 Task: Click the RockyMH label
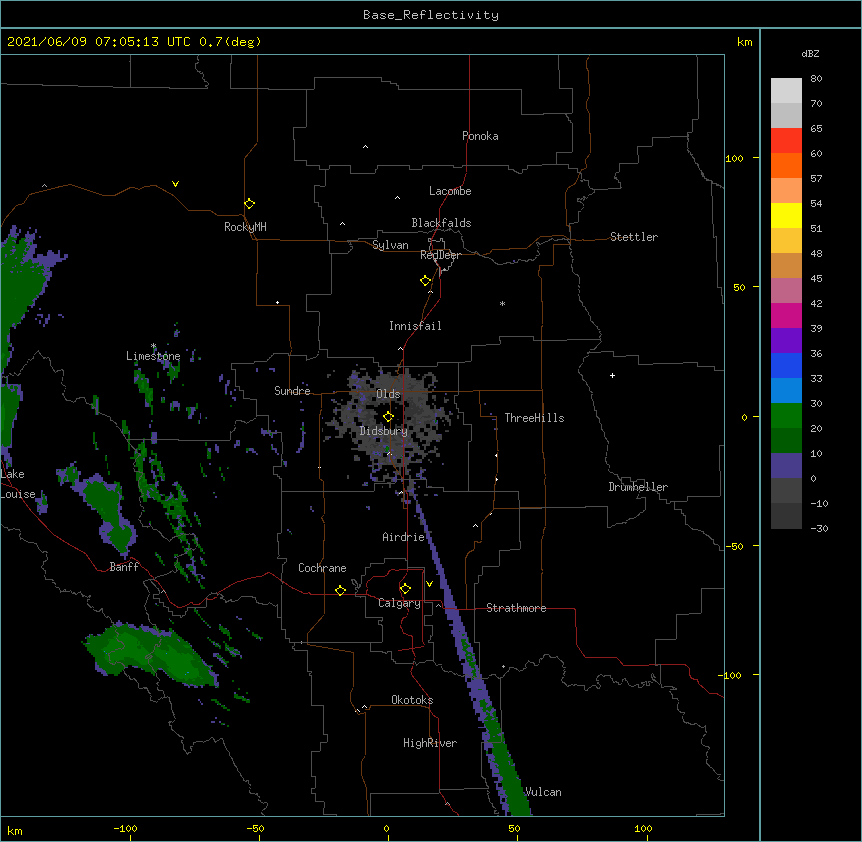point(245,227)
